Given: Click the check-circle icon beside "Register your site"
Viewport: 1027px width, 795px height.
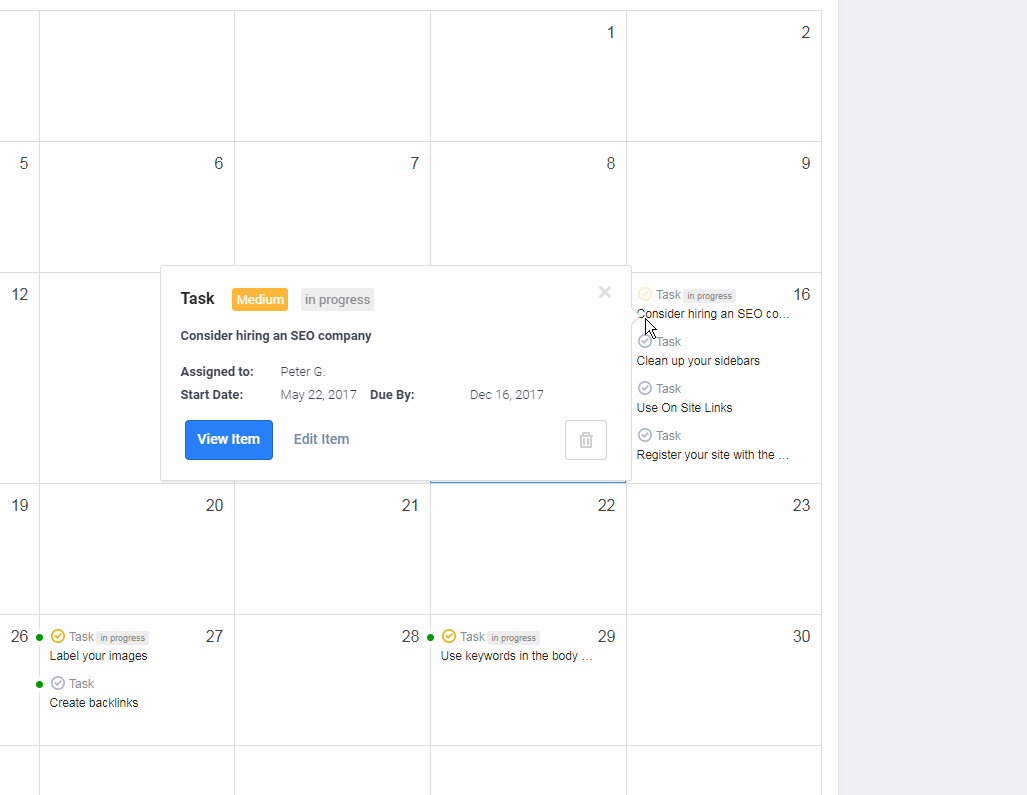Looking at the screenshot, I should (x=645, y=435).
